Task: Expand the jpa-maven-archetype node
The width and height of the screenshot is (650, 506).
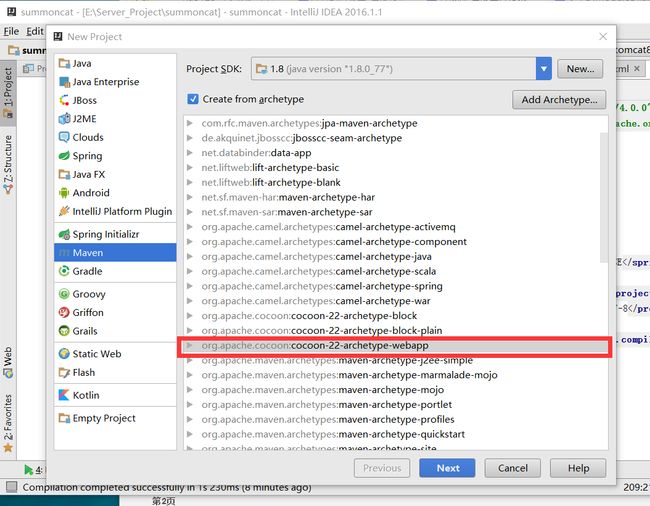Action: [x=190, y=123]
